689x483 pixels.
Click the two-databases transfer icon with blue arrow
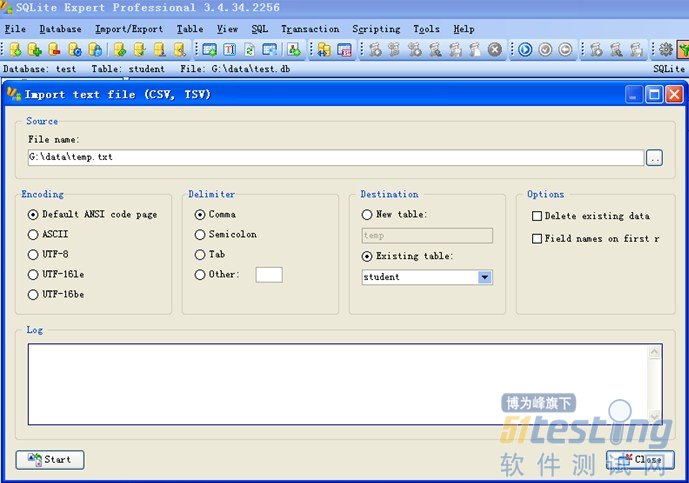point(324,49)
